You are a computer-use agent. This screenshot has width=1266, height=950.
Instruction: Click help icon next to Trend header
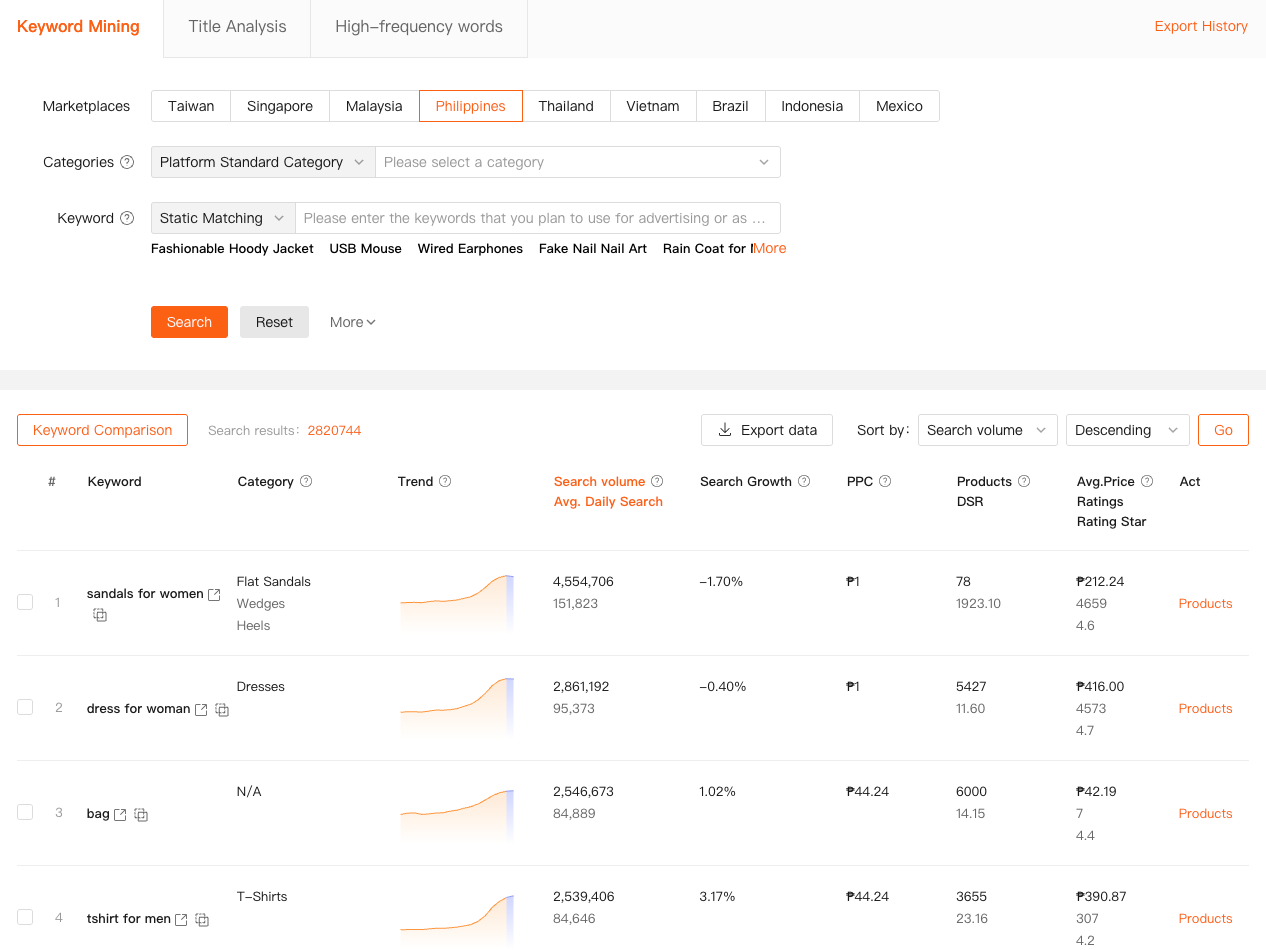pos(445,481)
